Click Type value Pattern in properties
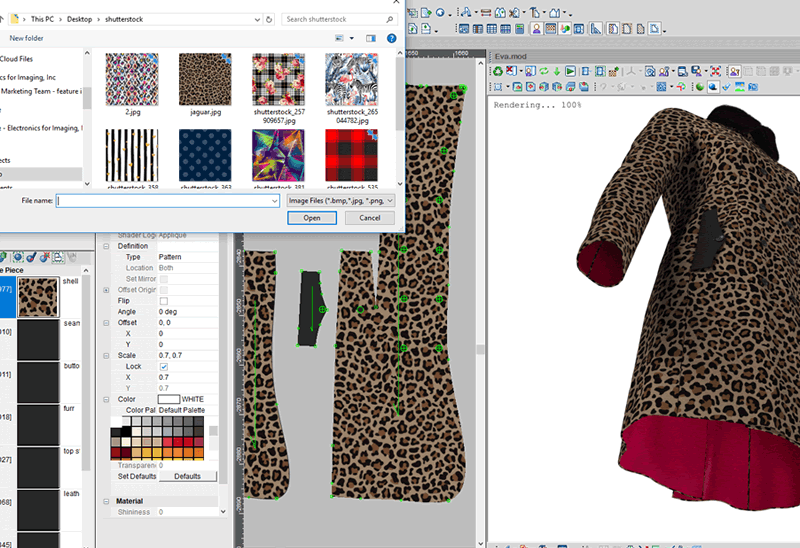This screenshot has width=800, height=548. [170, 257]
